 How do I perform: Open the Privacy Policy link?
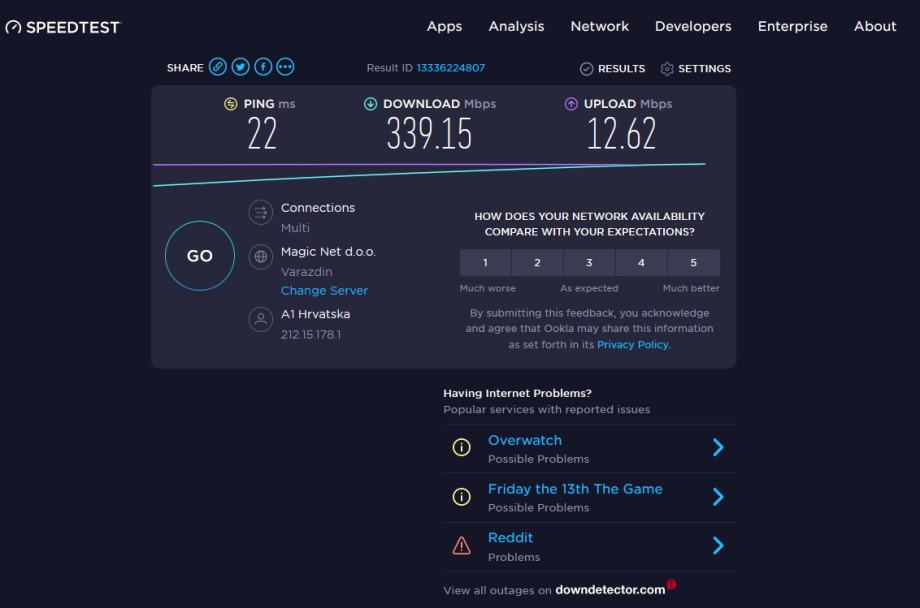[632, 344]
